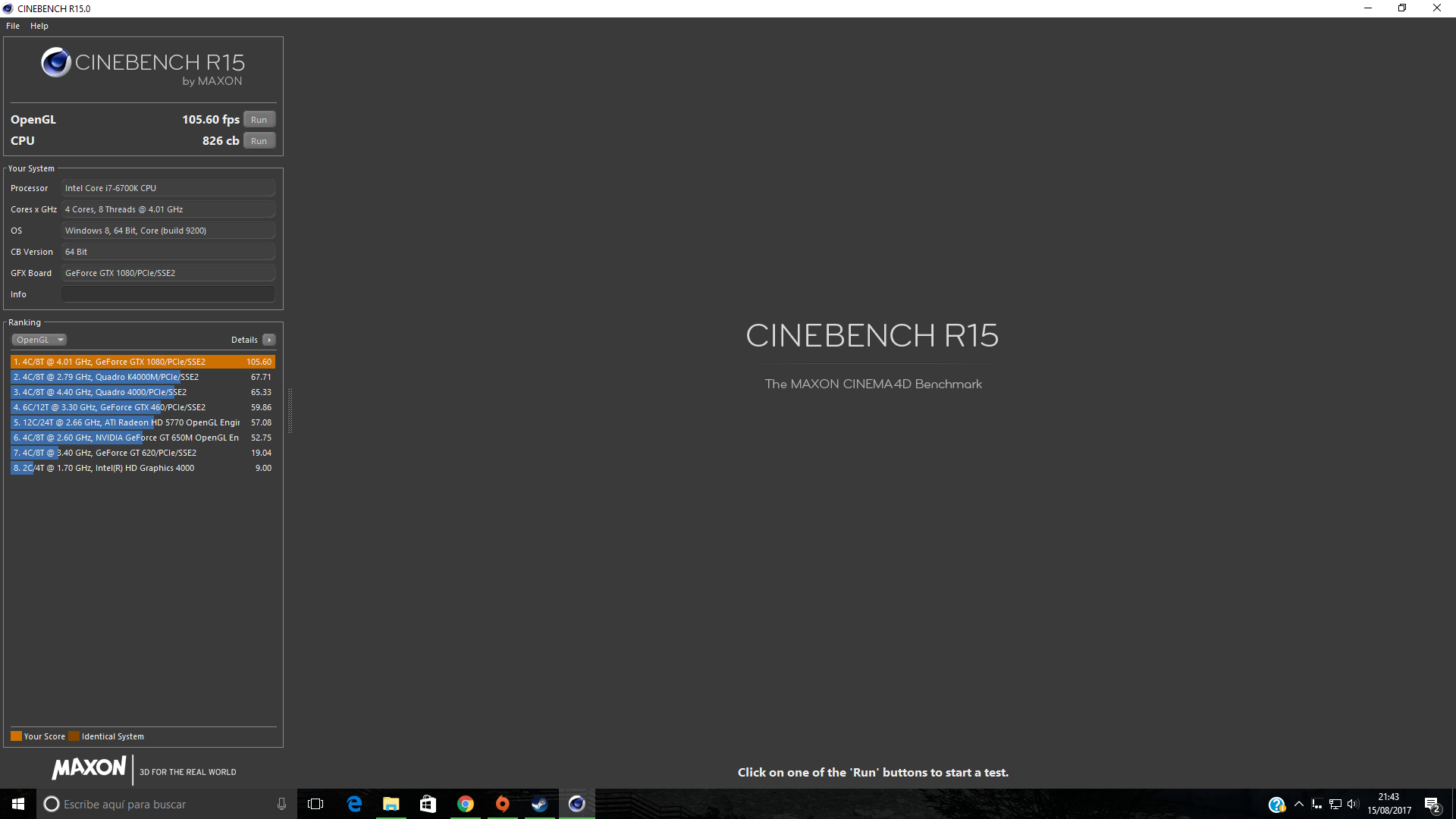The width and height of the screenshot is (1456, 819).
Task: Open the File menu
Action: [x=13, y=26]
